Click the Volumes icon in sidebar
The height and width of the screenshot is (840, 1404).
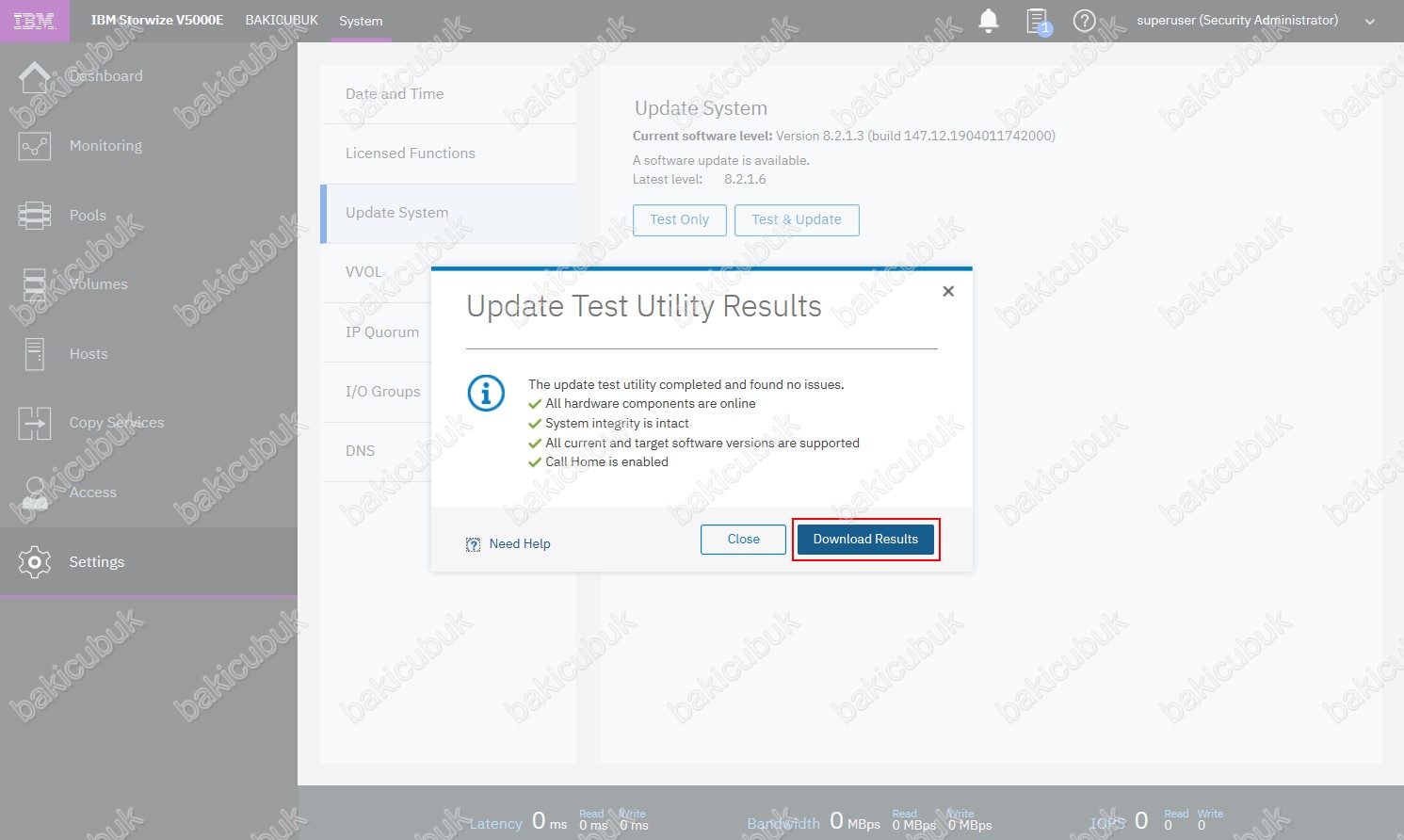pos(35,284)
